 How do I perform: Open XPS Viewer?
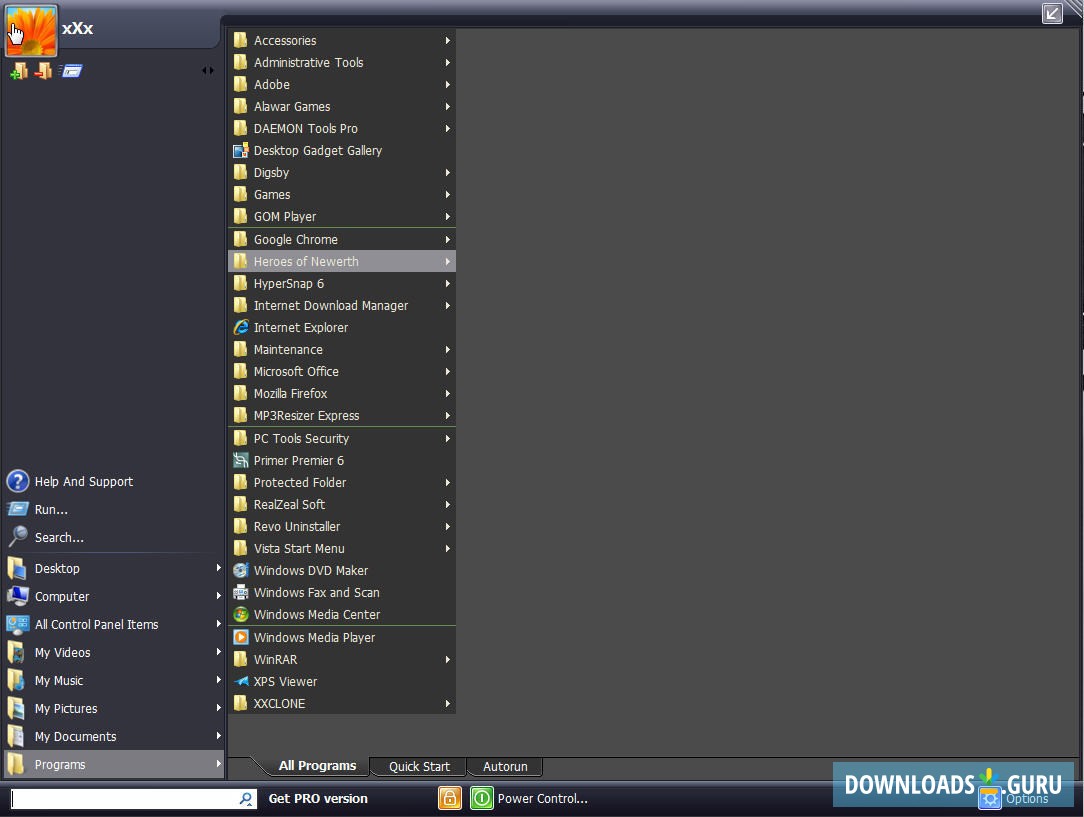342,682
